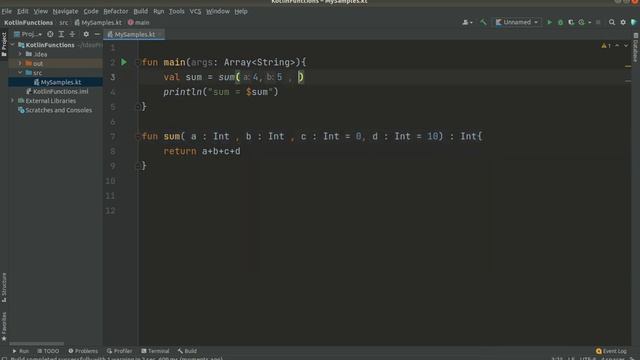Image resolution: width=640 pixels, height=360 pixels.
Task: Open the Help menu
Action: pos(241,11)
